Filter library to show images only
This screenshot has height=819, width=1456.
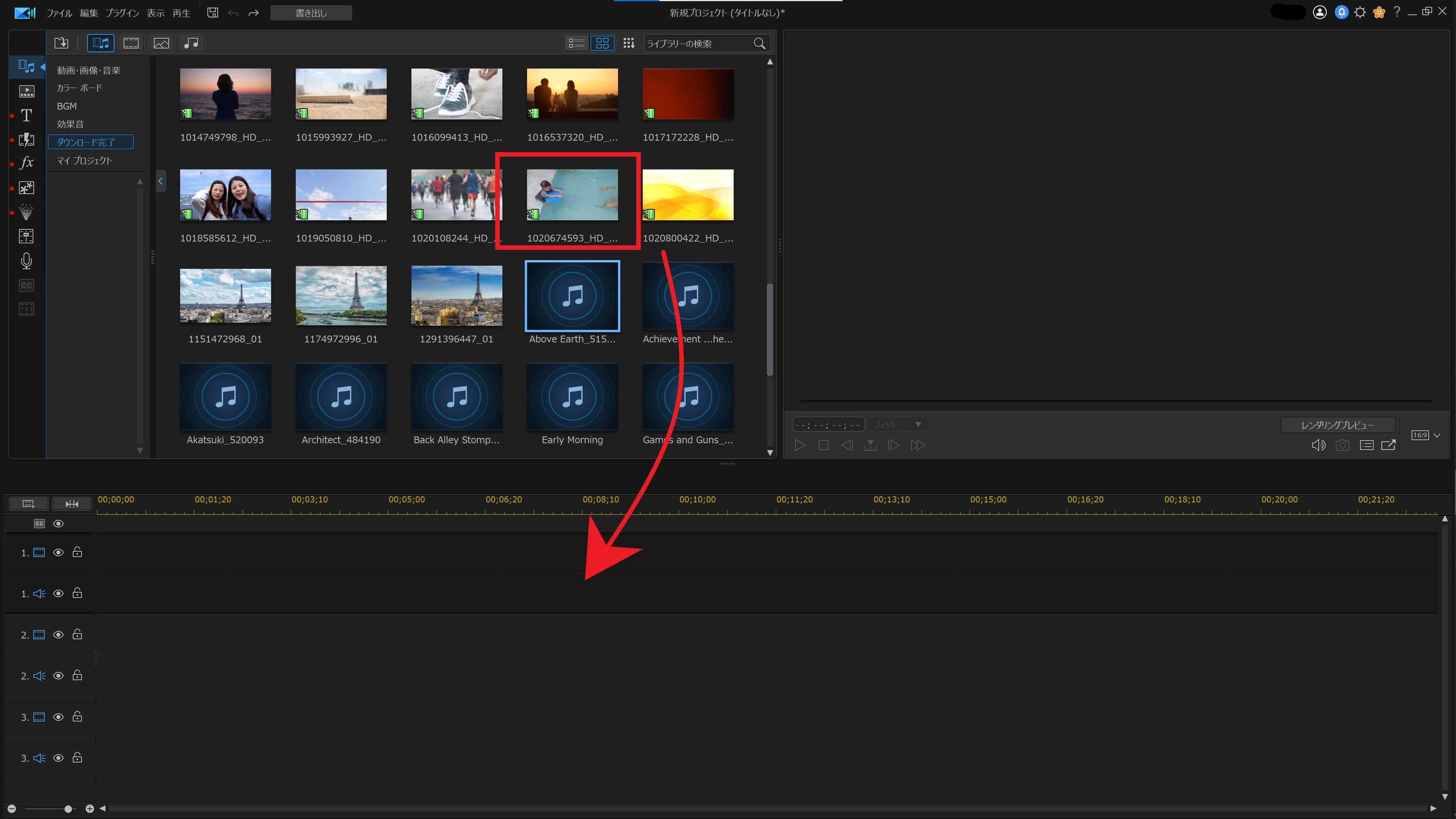(161, 43)
